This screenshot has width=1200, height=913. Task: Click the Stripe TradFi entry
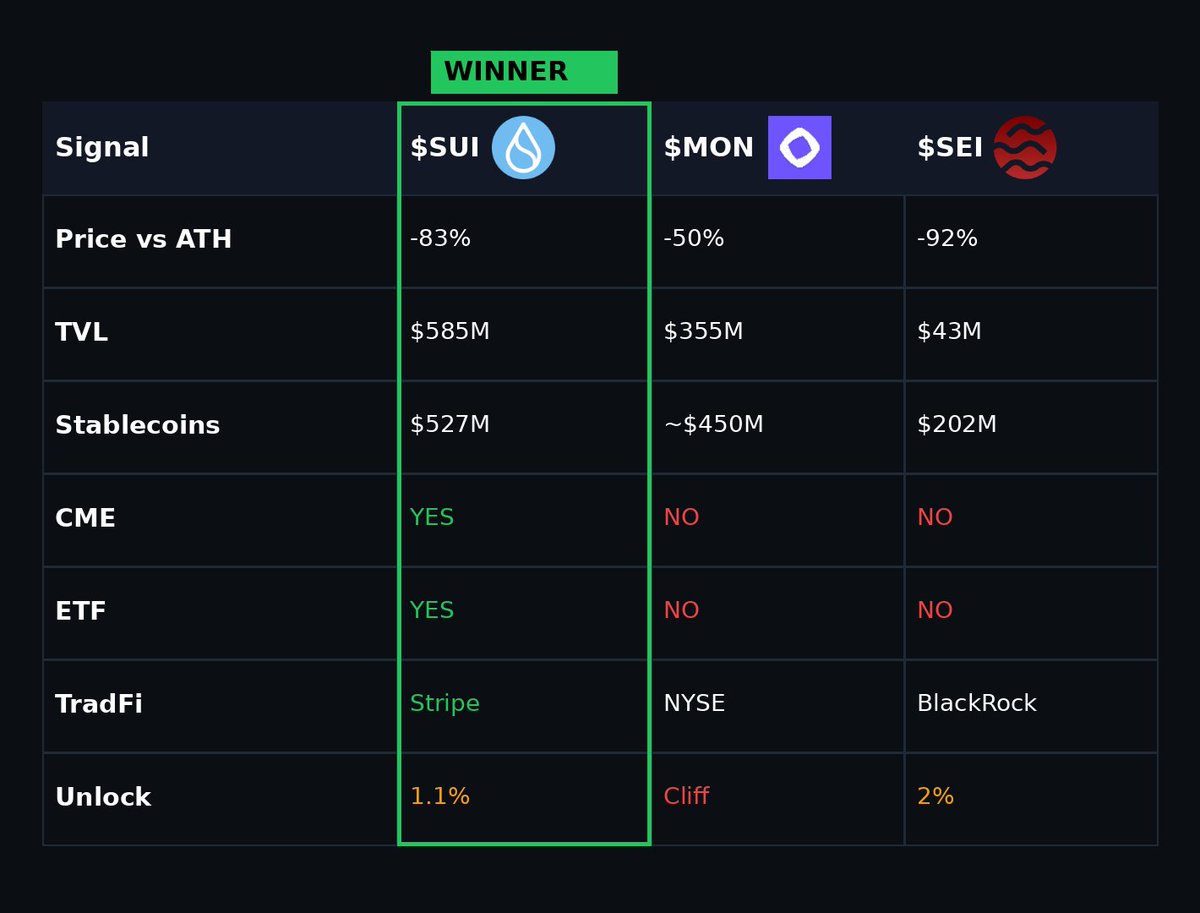pyautogui.click(x=444, y=704)
